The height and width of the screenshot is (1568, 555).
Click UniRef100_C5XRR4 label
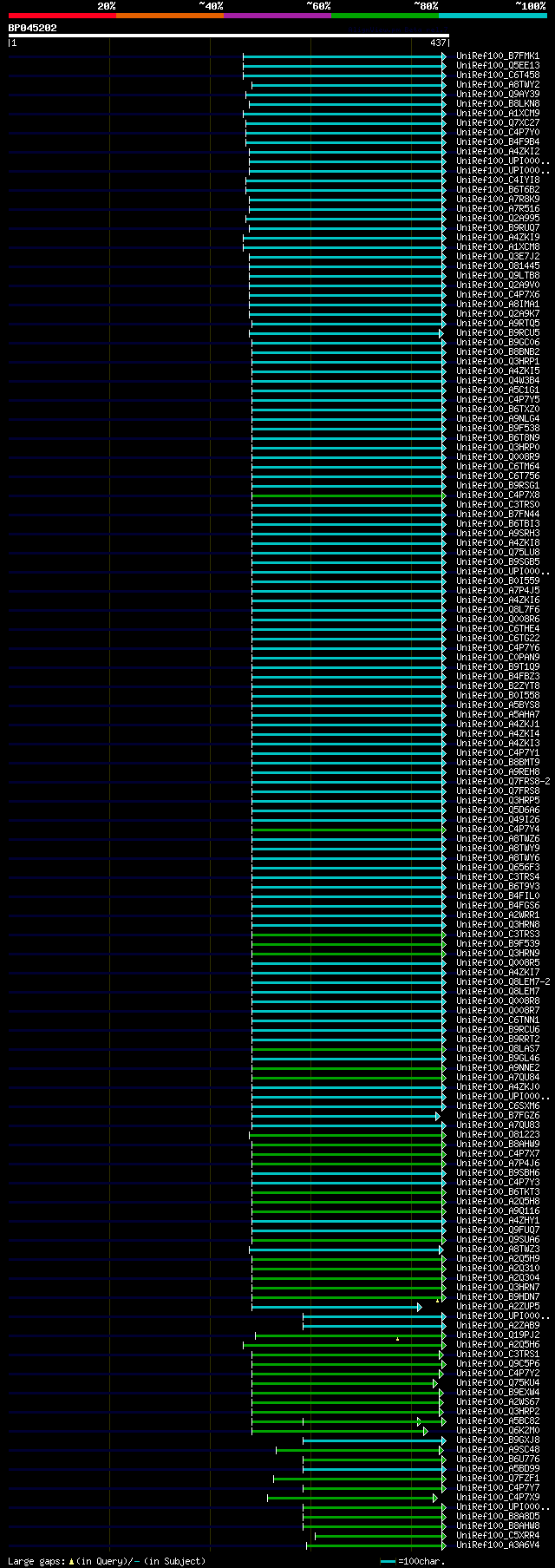pos(498,1535)
